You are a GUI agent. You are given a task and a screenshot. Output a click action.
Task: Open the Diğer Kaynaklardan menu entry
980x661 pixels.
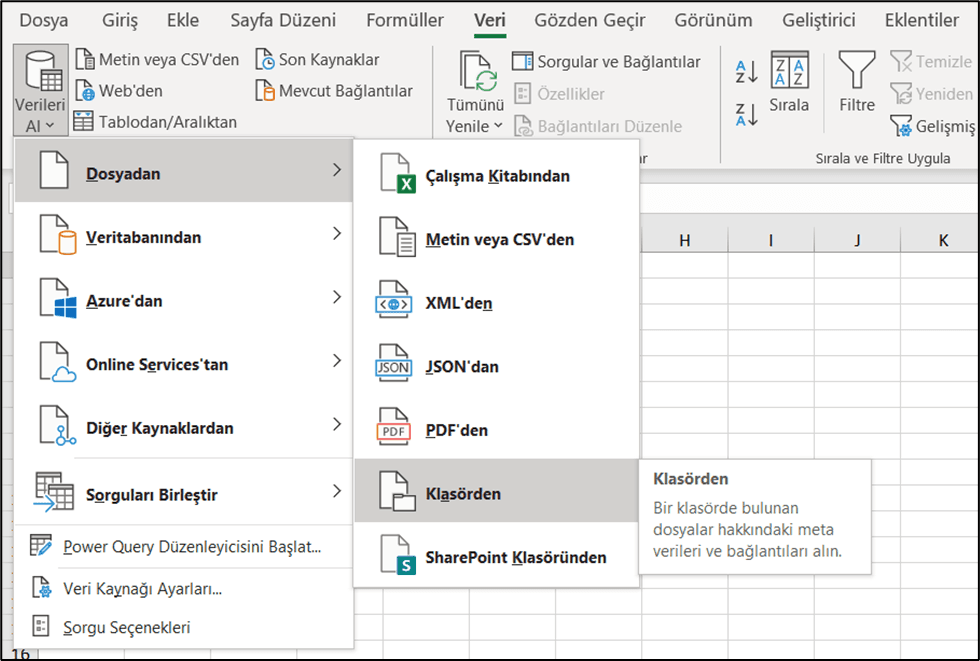pyautogui.click(x=184, y=425)
